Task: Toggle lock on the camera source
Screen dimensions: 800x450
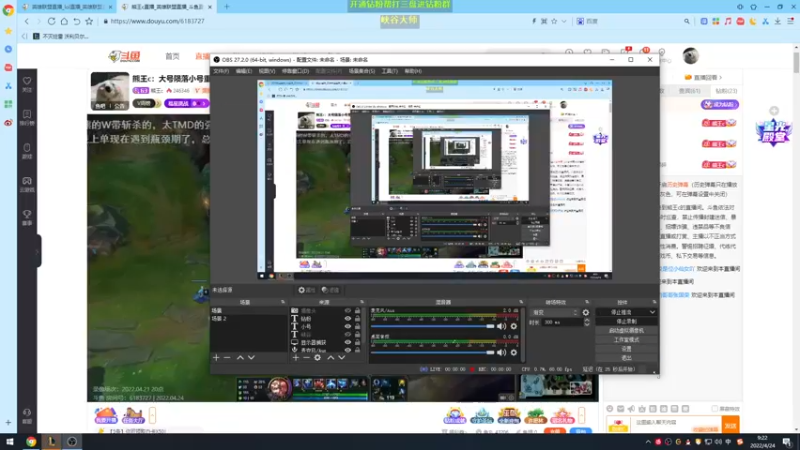Action: coord(357,310)
